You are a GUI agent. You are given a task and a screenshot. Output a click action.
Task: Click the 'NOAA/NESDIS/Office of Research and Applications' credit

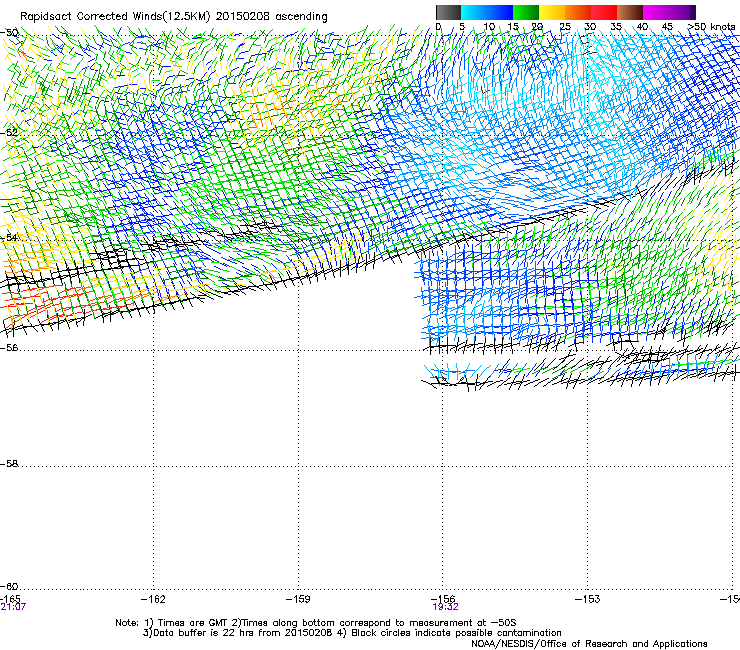click(589, 644)
